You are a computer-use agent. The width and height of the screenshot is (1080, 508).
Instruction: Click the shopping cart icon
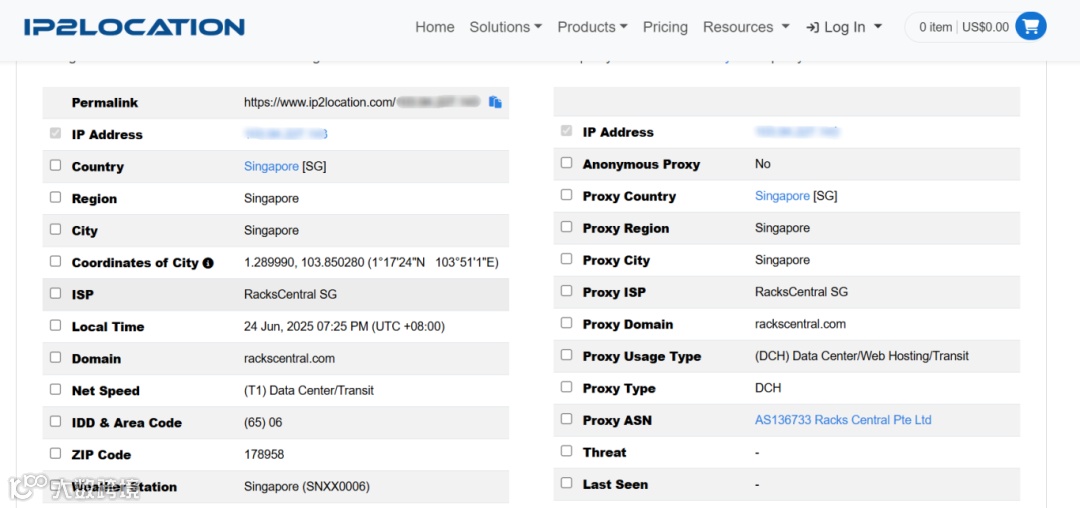[x=1030, y=27]
